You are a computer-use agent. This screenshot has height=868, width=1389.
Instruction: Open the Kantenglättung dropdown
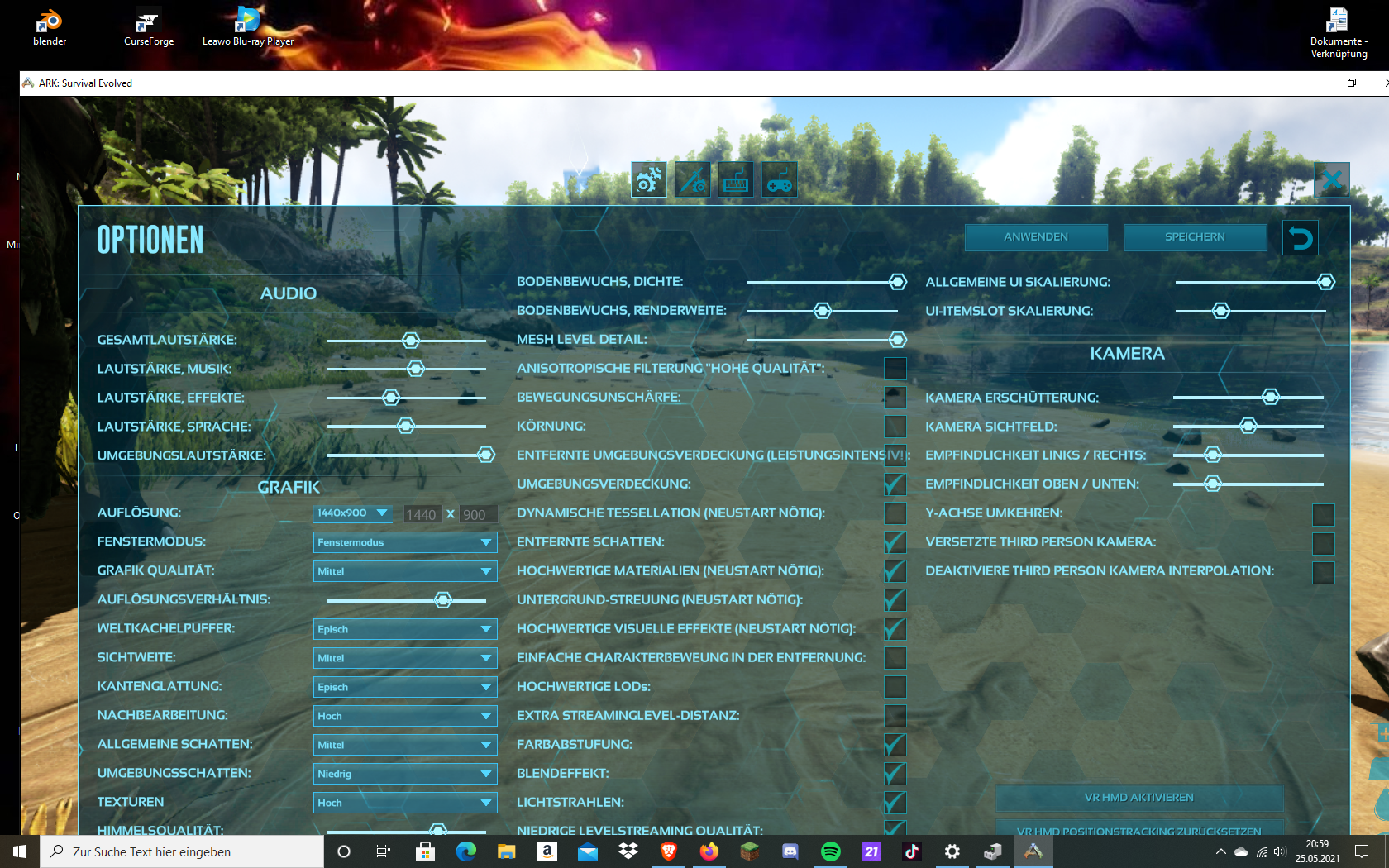[405, 687]
